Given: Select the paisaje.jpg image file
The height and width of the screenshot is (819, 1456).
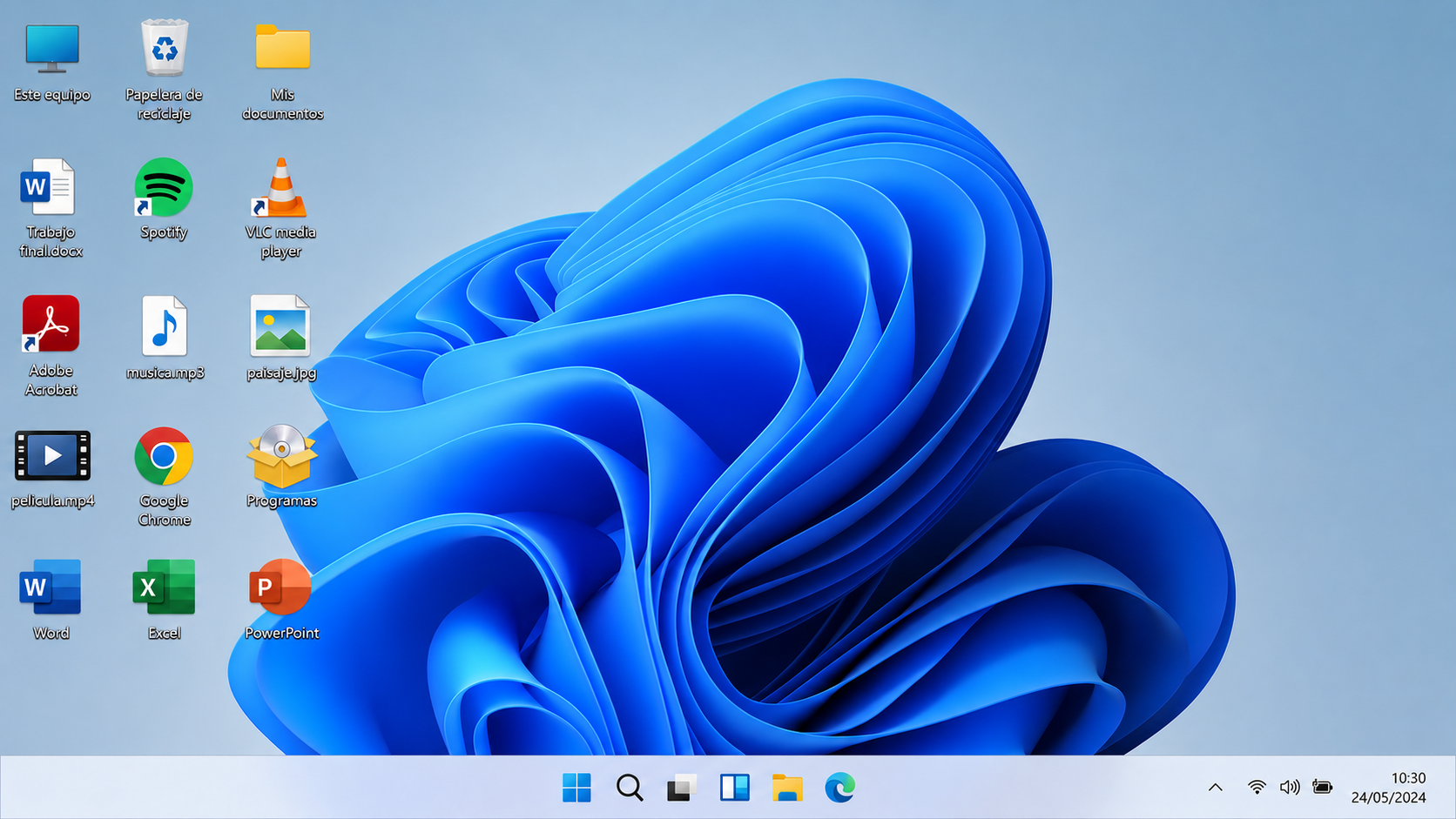Looking at the screenshot, I should [280, 338].
